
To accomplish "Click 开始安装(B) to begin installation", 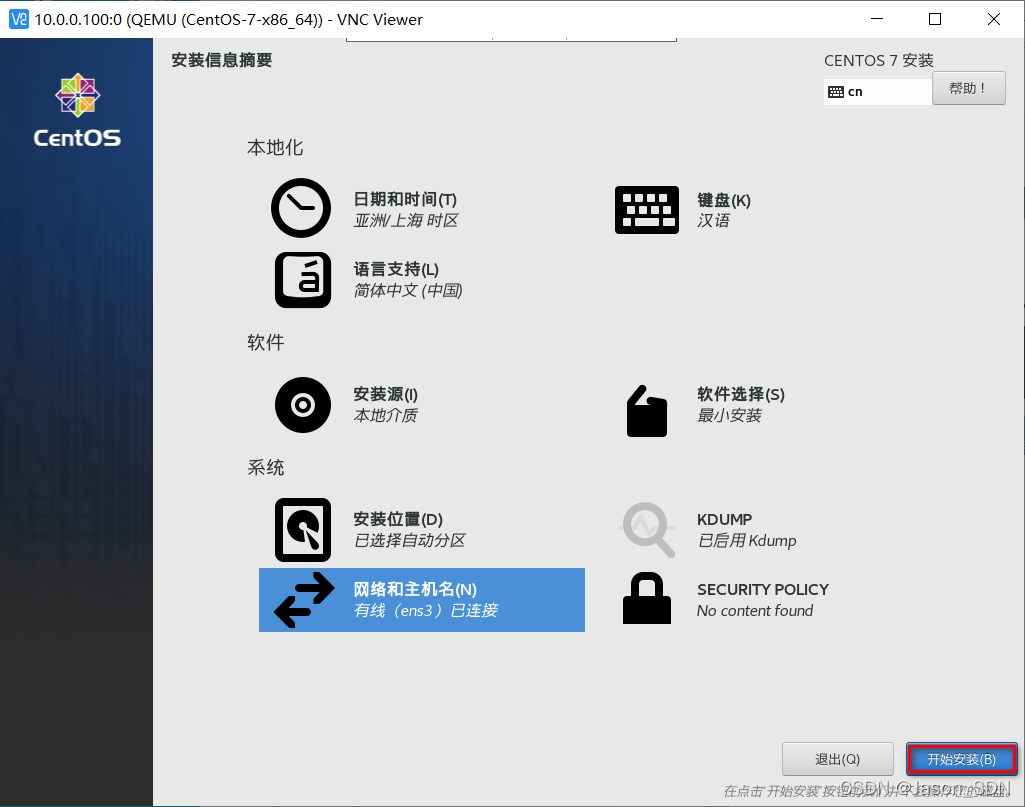I will tap(961, 759).
